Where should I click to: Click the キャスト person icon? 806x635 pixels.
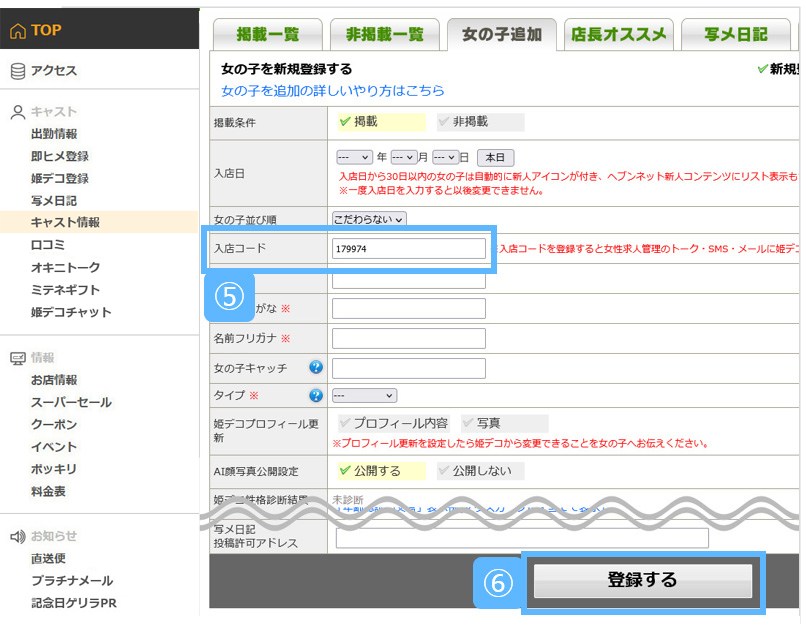coord(17,112)
